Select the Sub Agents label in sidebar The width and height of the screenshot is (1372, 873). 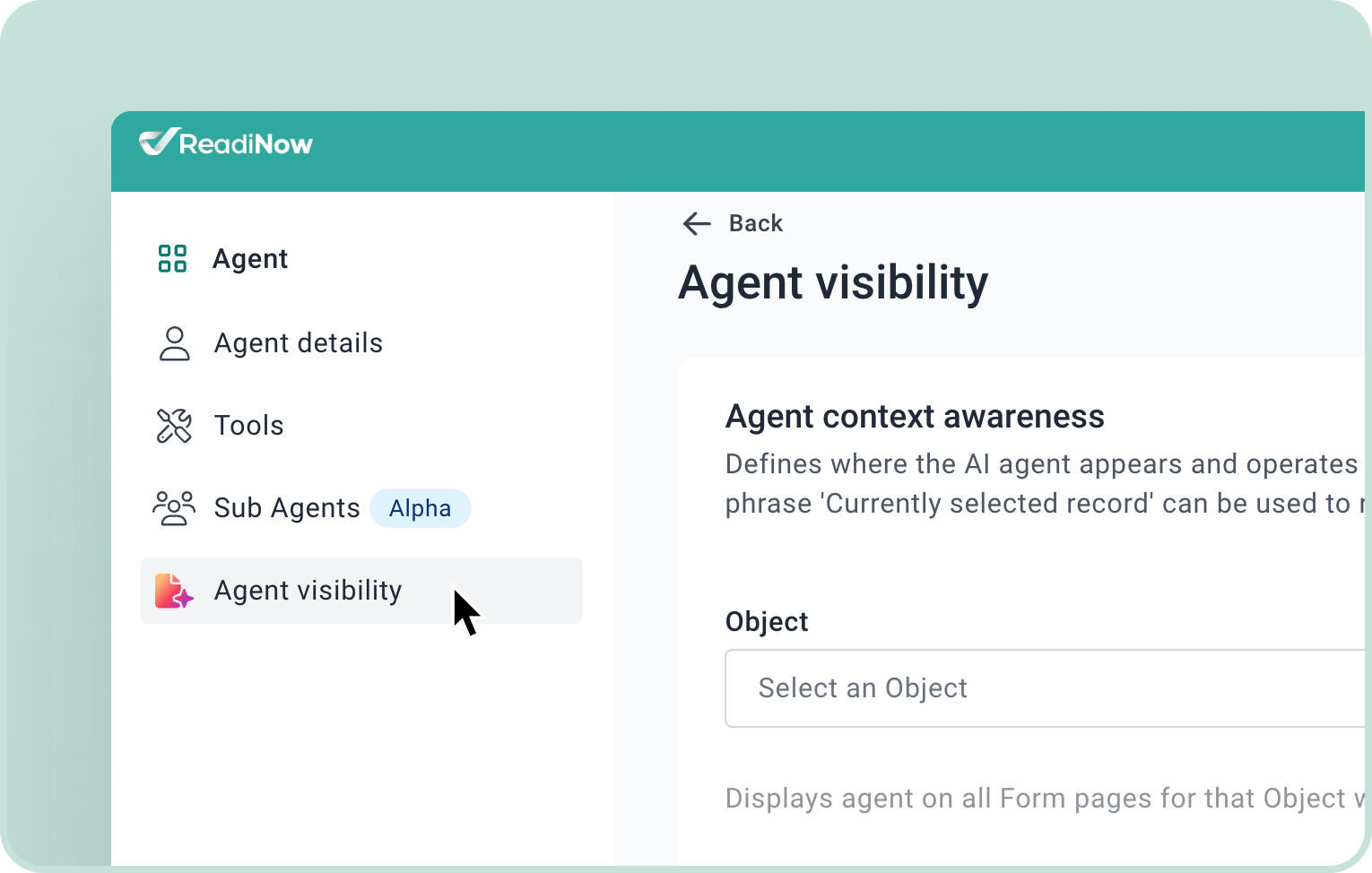(x=287, y=508)
